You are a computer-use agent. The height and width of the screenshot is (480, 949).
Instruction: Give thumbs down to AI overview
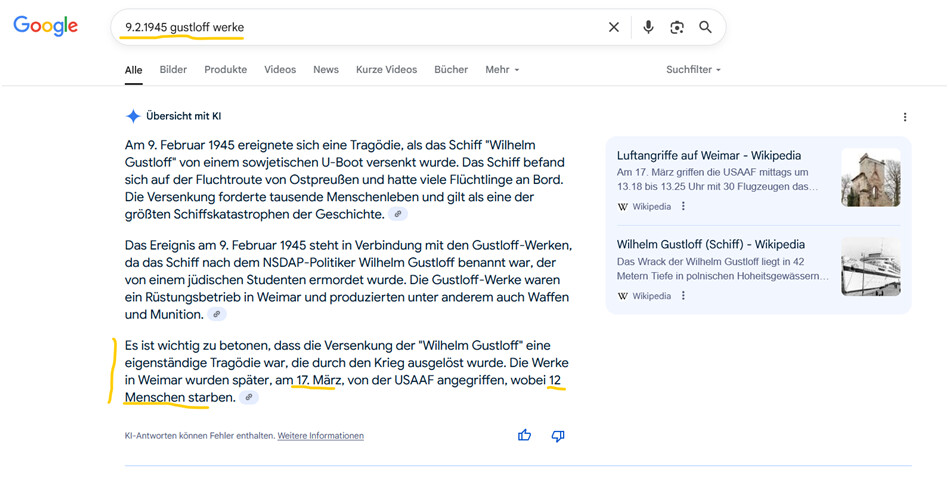(x=558, y=436)
